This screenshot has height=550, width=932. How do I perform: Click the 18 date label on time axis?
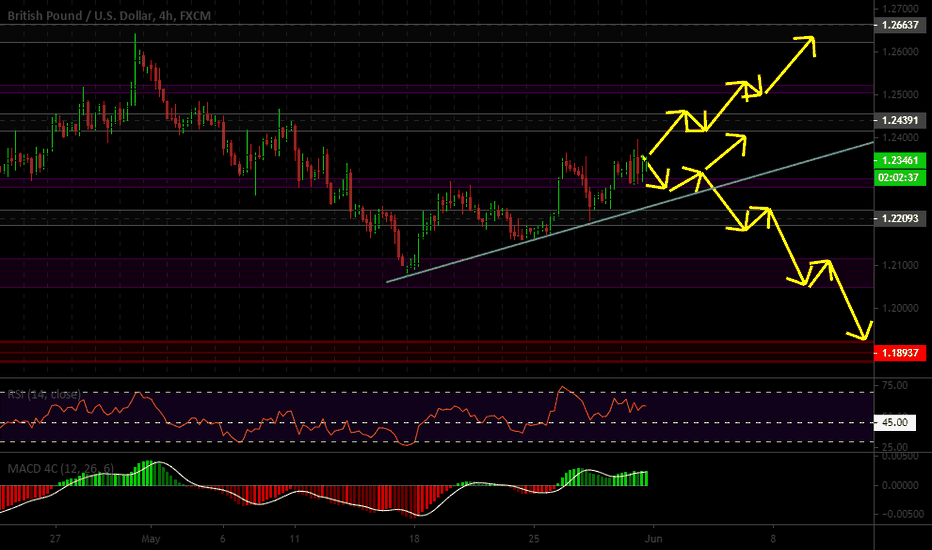tap(414, 539)
